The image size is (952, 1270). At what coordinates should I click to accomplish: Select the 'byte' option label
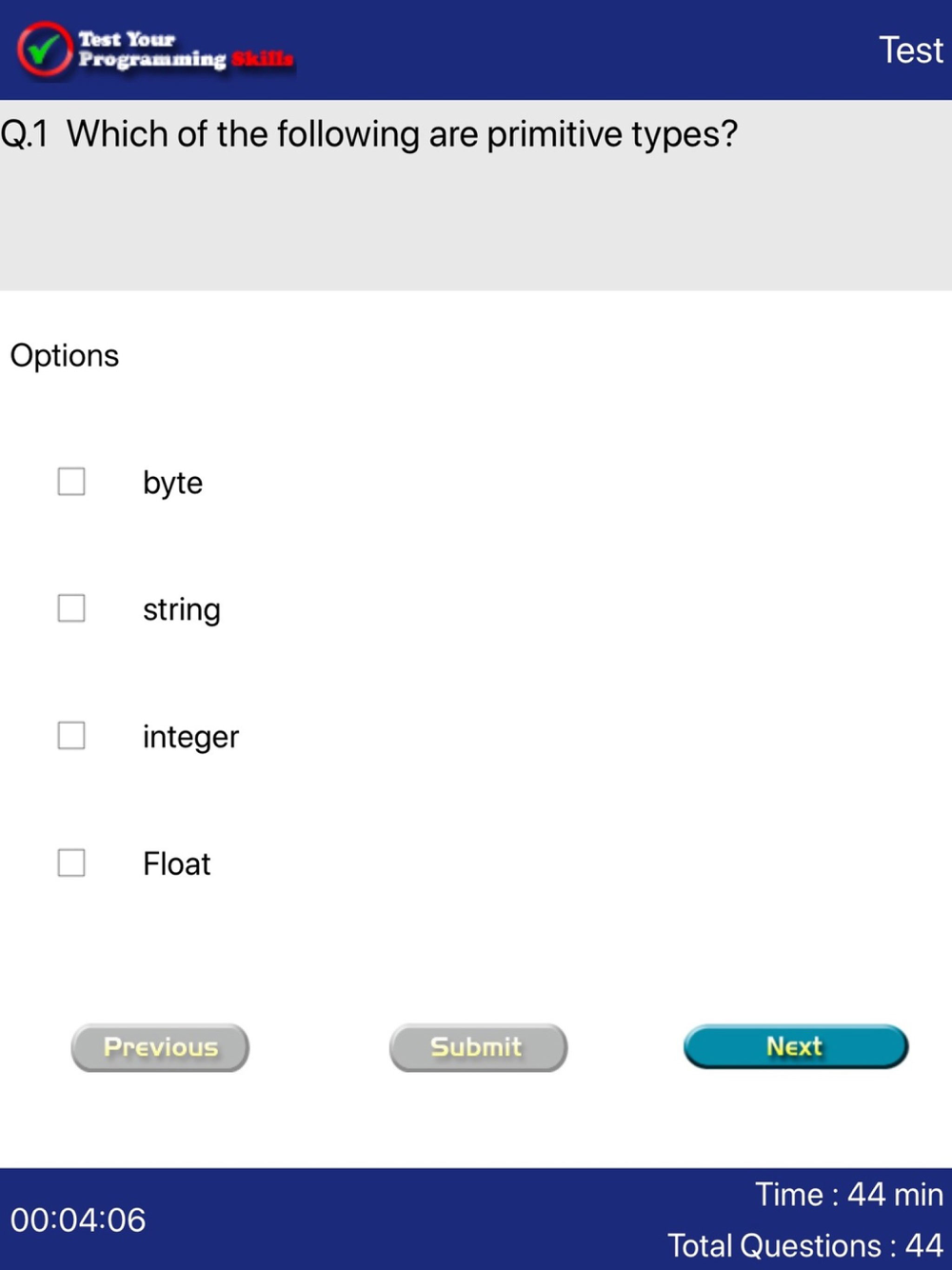[172, 483]
